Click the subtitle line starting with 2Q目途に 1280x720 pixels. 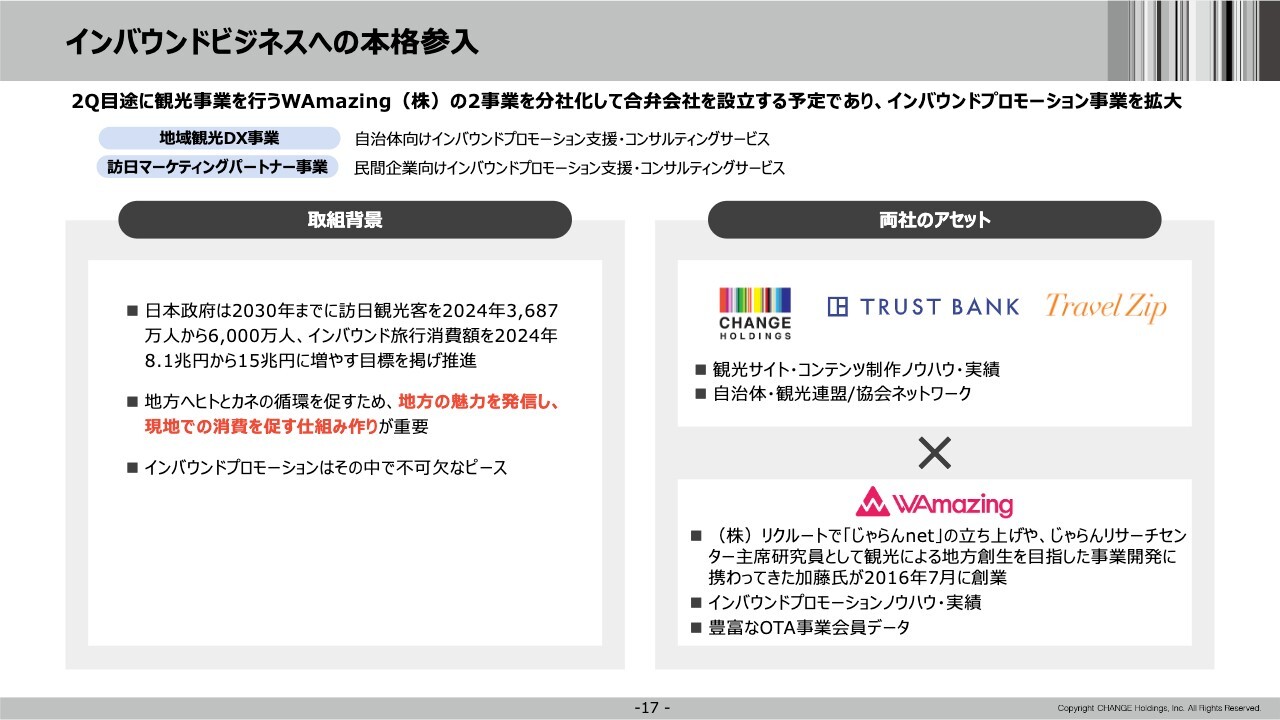pyautogui.click(x=629, y=102)
